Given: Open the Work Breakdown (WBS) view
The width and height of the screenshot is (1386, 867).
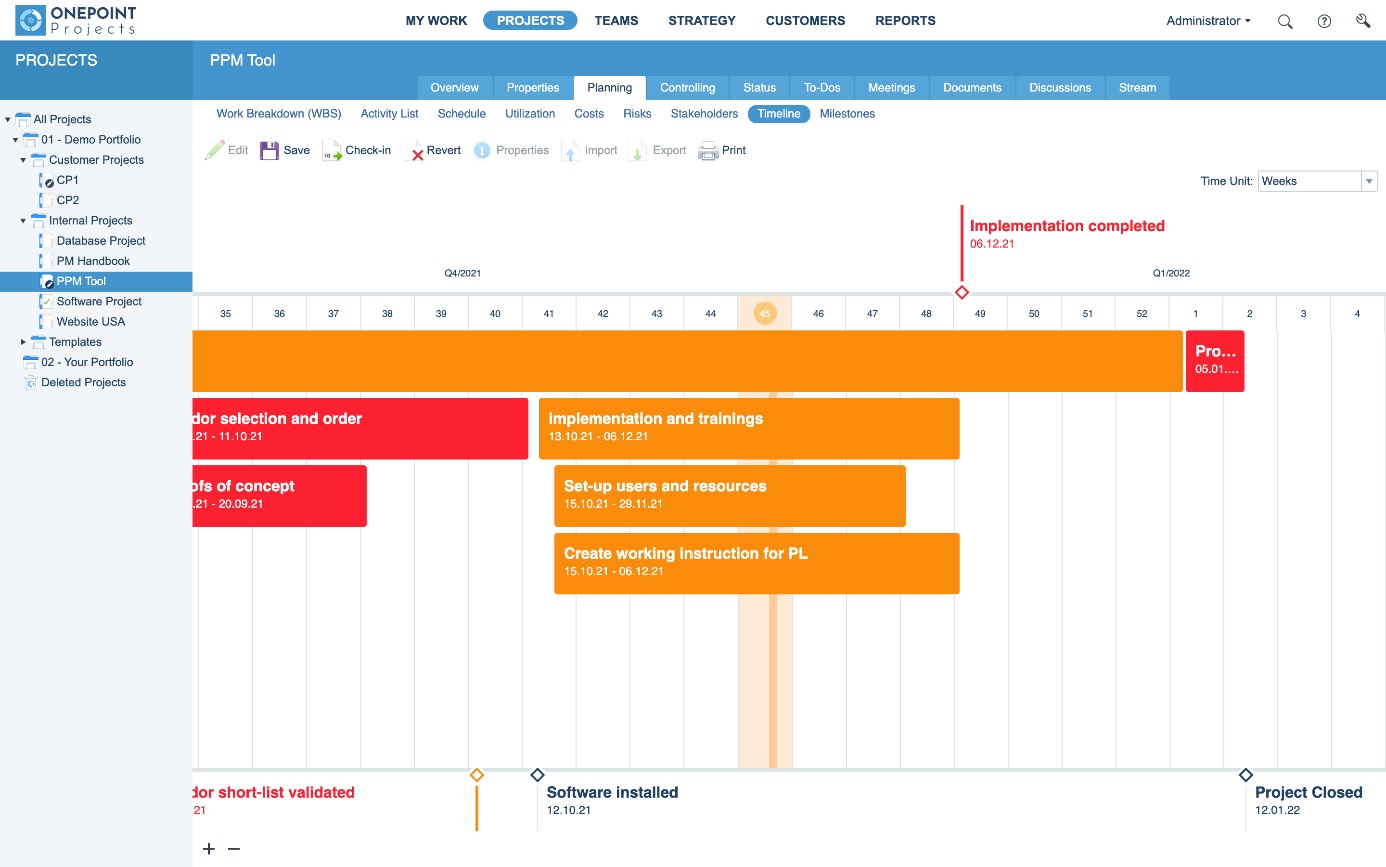Looking at the screenshot, I should click(279, 114).
